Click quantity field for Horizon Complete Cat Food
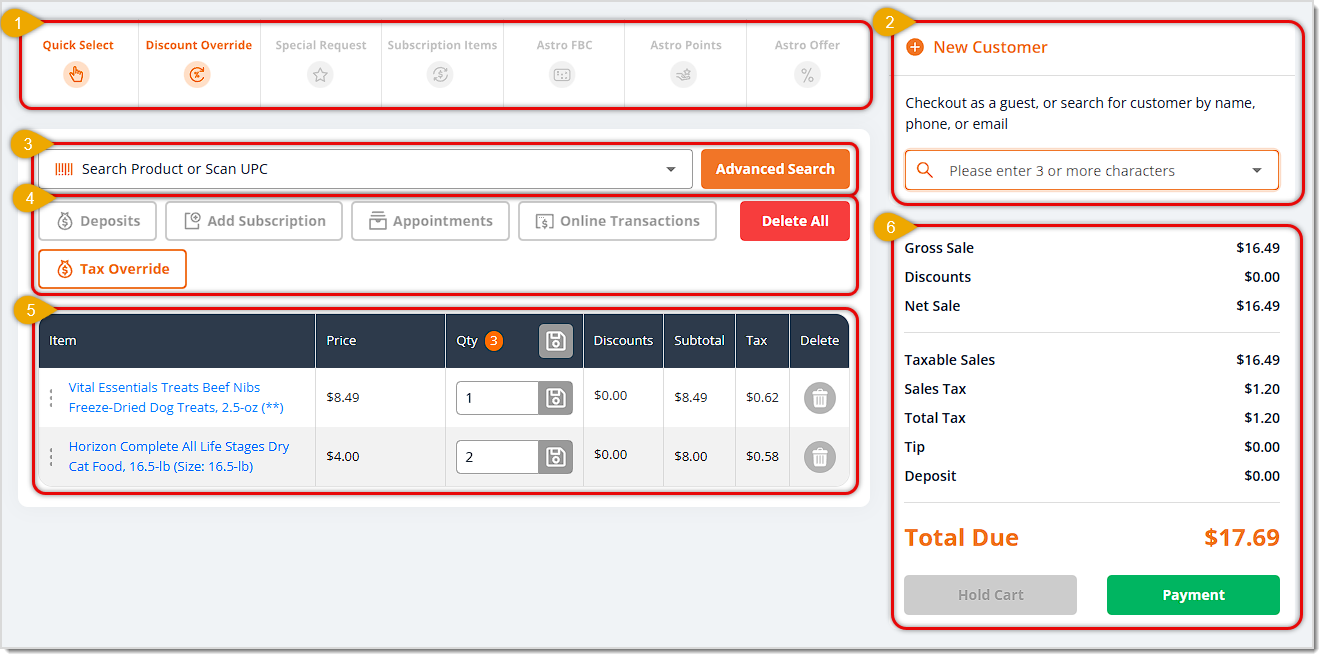Screen dimensions: 1324x659 pos(498,457)
